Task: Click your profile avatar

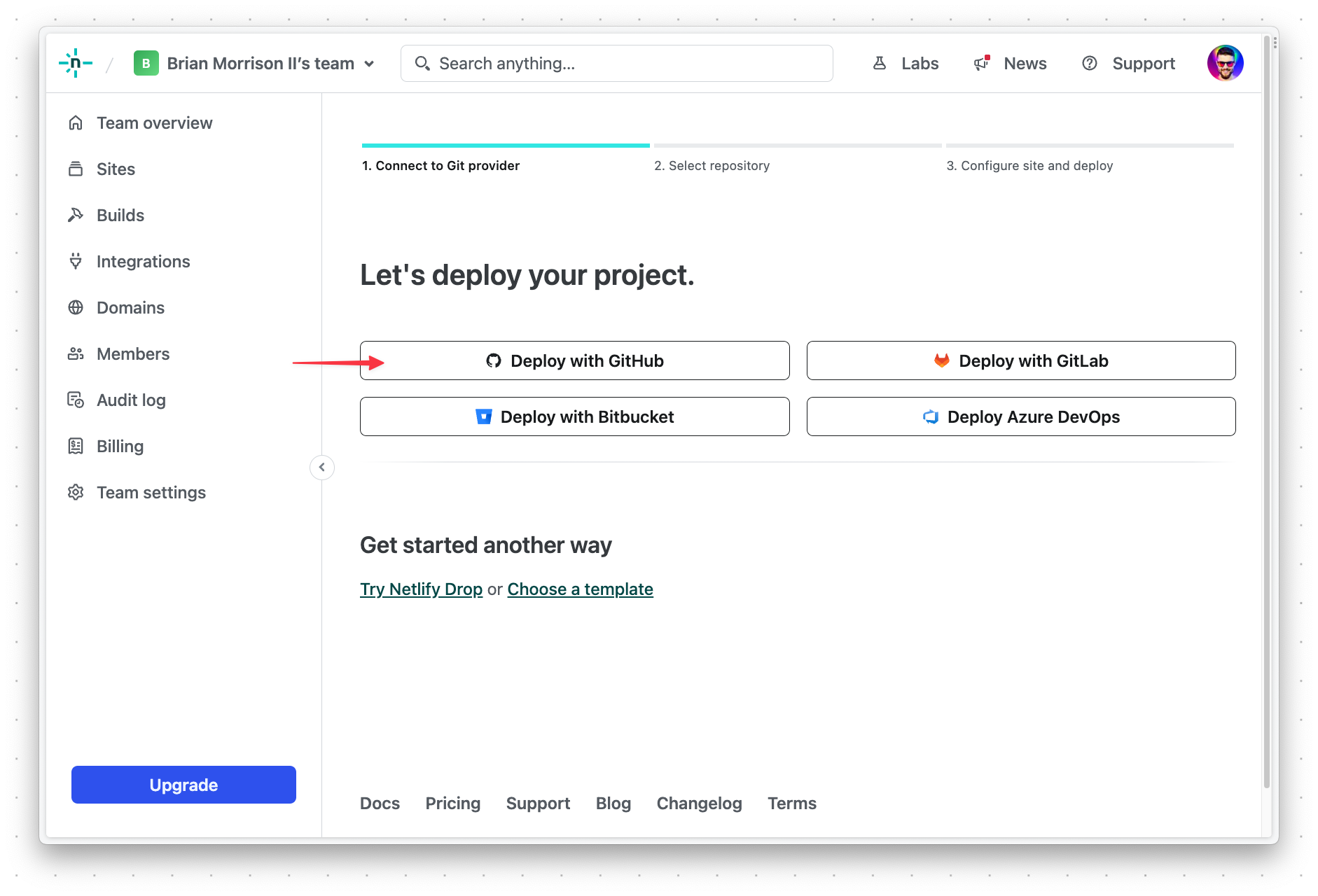Action: point(1225,63)
